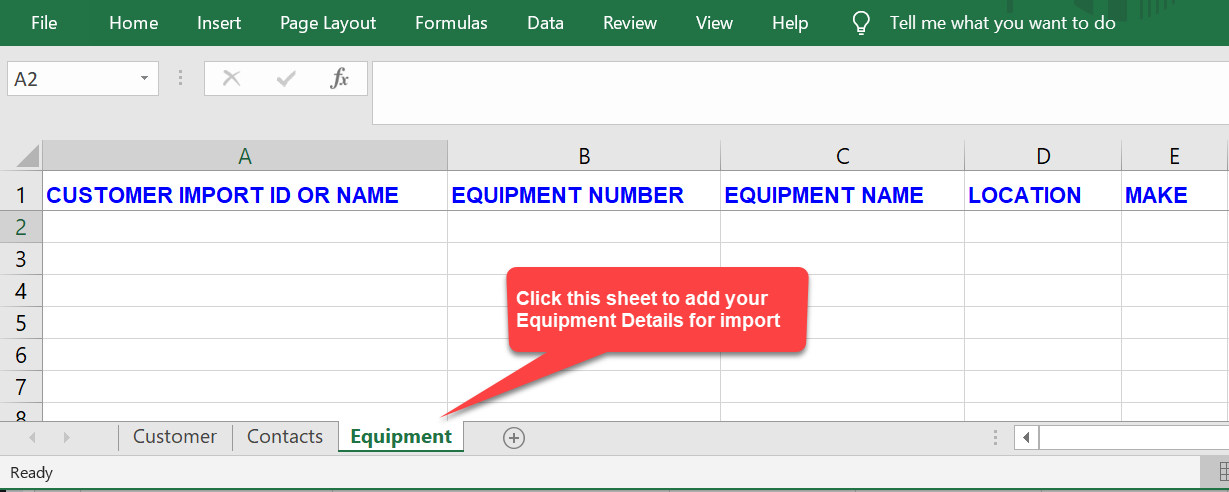
Task: Switch to the Customer sheet tab
Action: 175,437
